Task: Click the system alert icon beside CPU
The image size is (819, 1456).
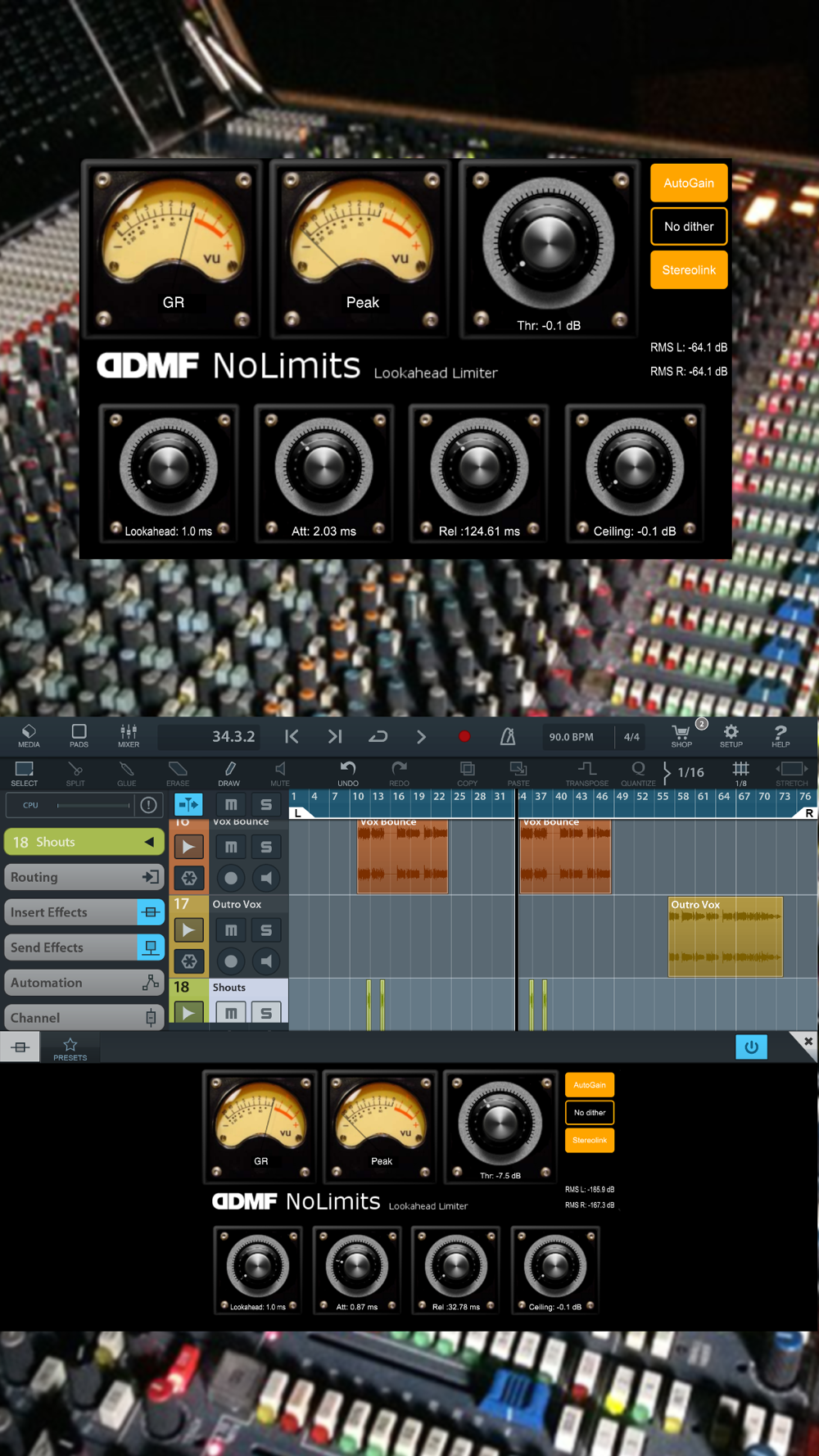Action: 148,805
